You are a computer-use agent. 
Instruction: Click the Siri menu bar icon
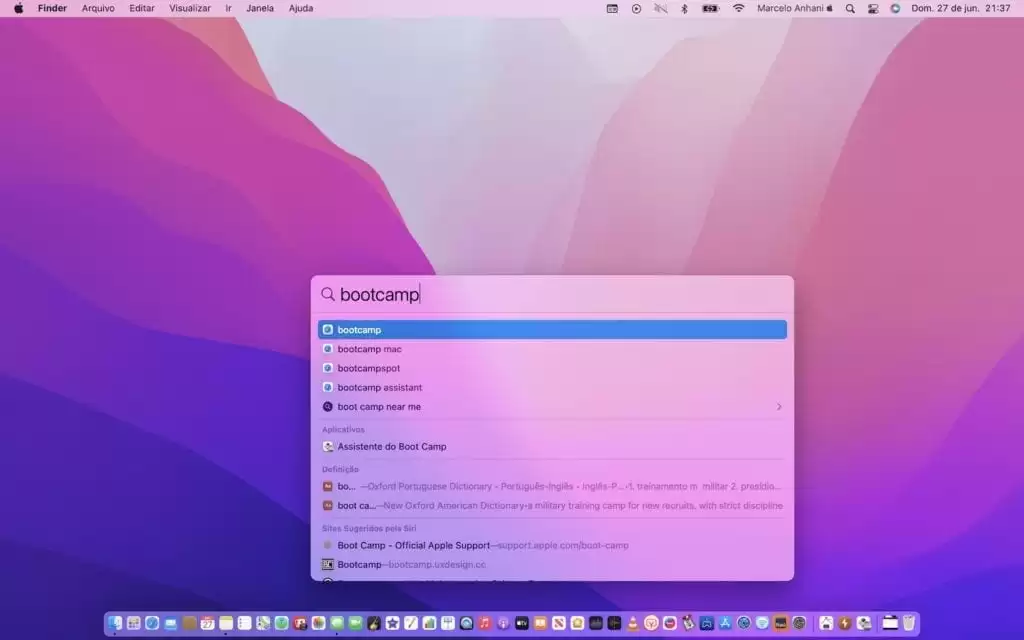(x=895, y=8)
